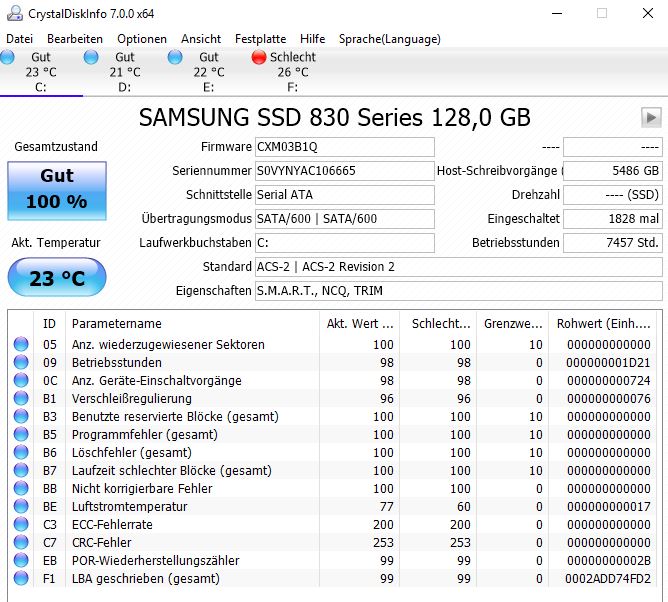
Task: Click status icon for row 09 Betriebsstunden
Action: pyautogui.click(x=21, y=362)
